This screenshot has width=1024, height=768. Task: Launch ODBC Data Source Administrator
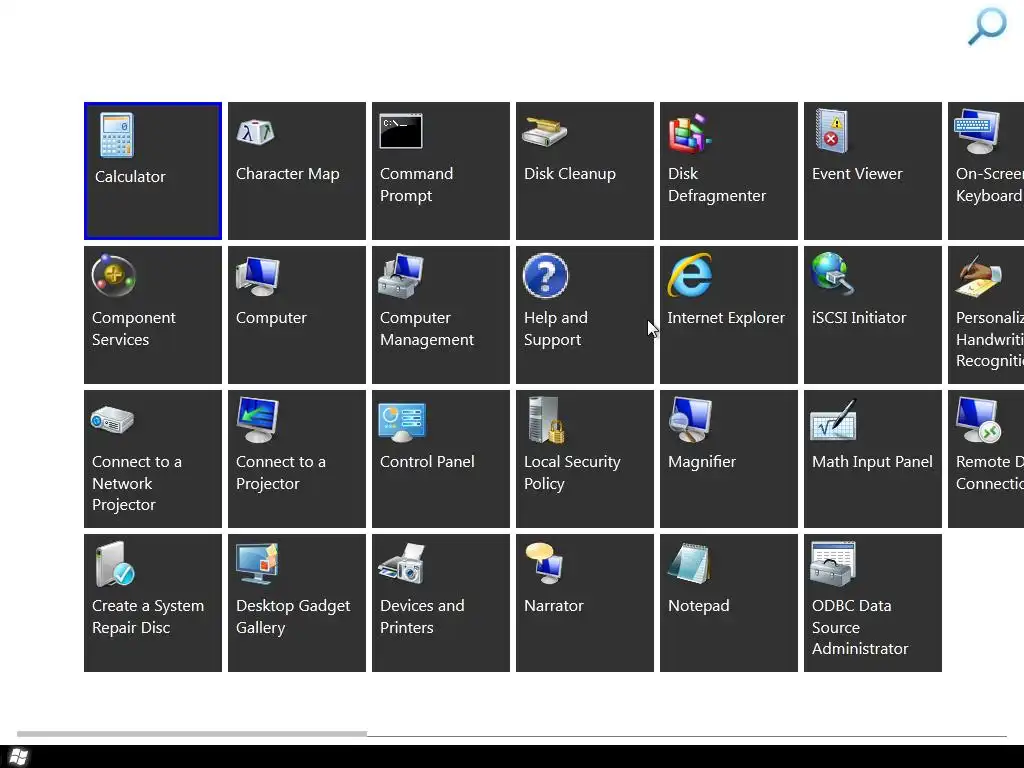pyautogui.click(x=873, y=603)
